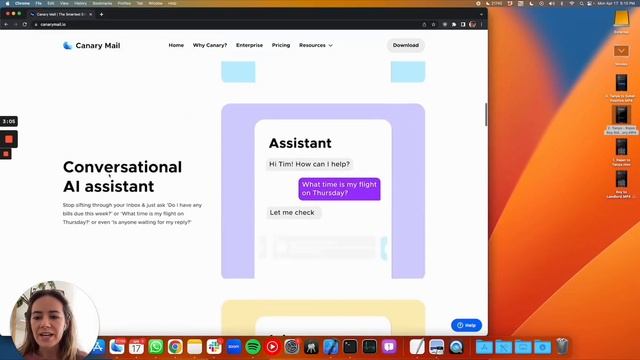Image resolution: width=640 pixels, height=360 pixels.
Task: Click the Canary Mail logo
Action: pos(91,45)
